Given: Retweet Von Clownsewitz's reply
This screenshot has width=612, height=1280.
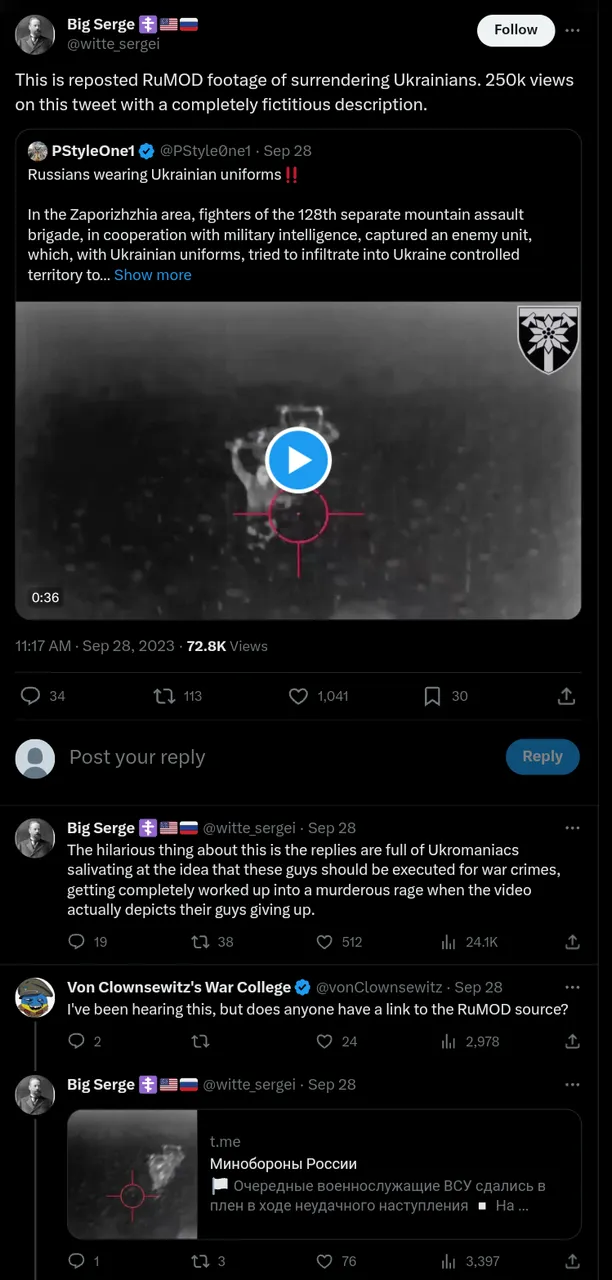Looking at the screenshot, I should pyautogui.click(x=200, y=1042).
